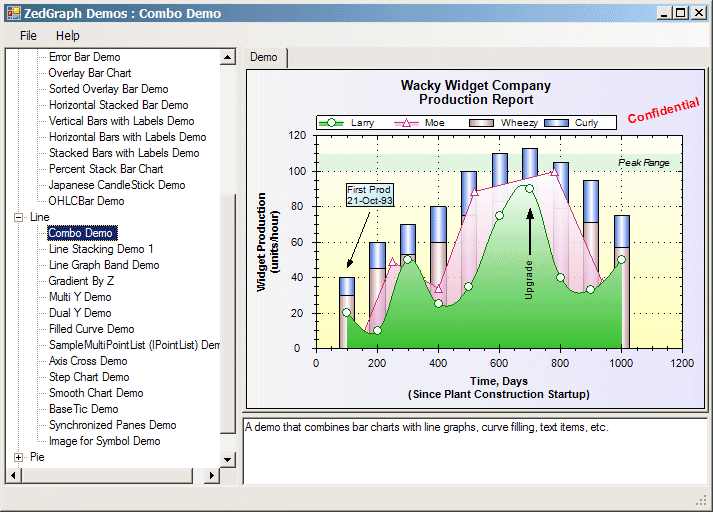This screenshot has height=512, width=713.
Task: Click the Larry legend green circle symbol
Action: (331, 123)
